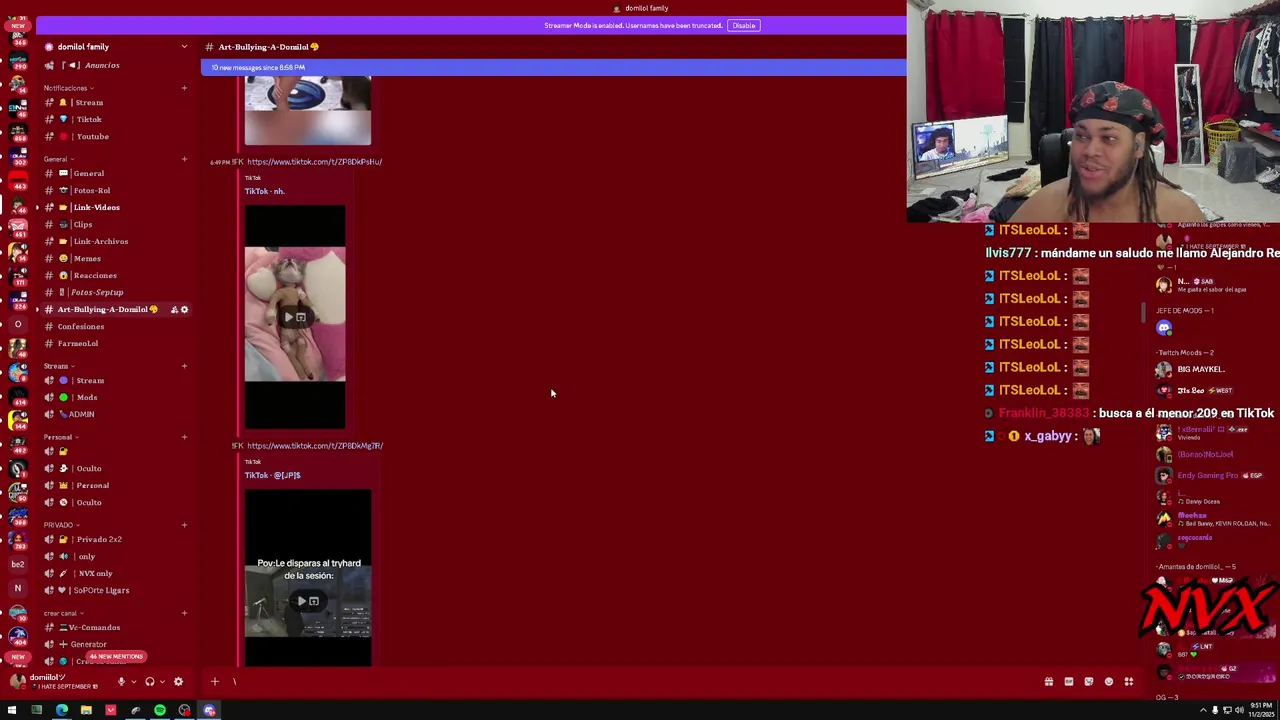This screenshot has height=720, width=1280.
Task: Open Windows Start menu
Action: pos(12,710)
